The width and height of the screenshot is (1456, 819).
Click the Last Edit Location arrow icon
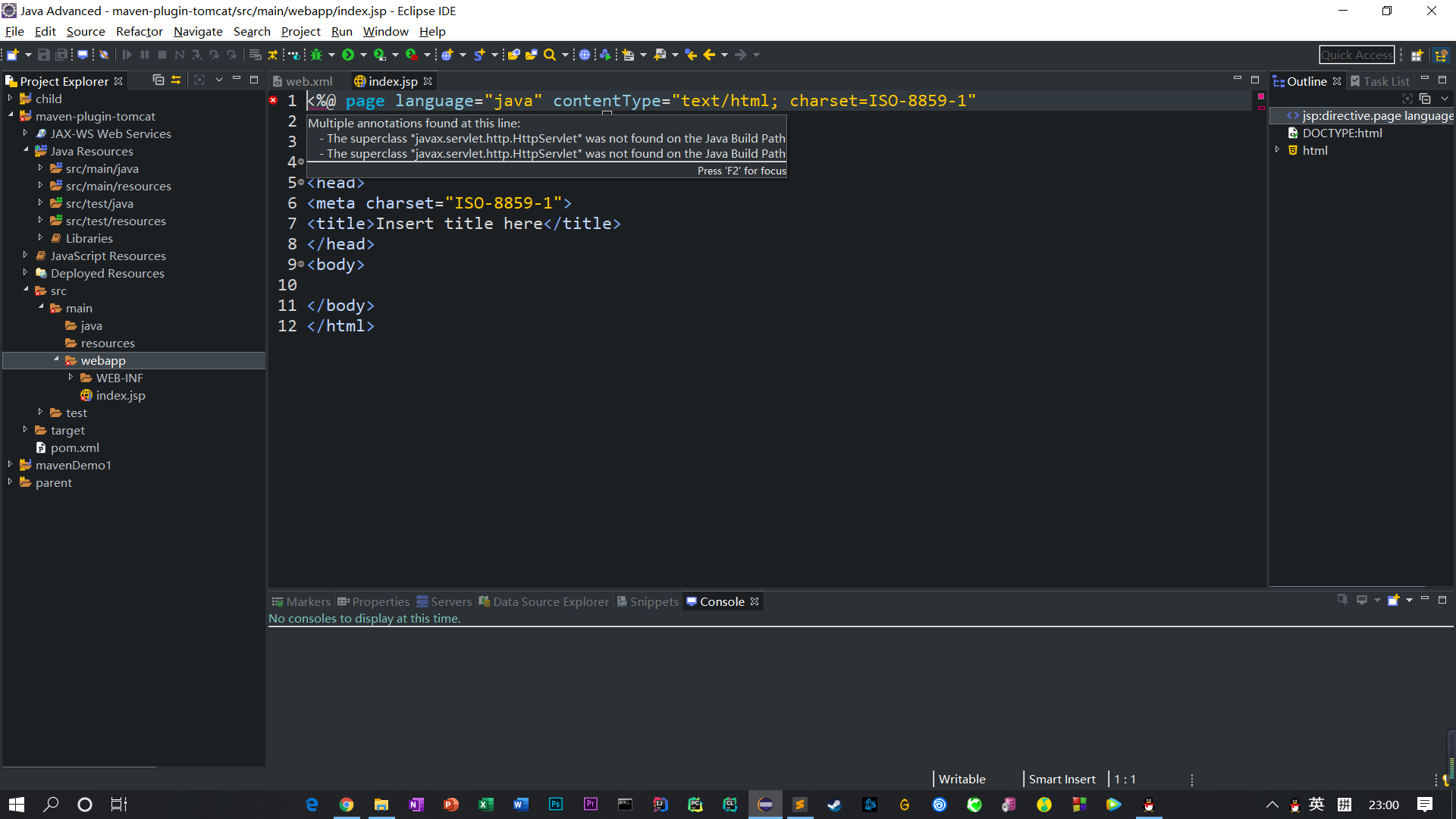point(691,55)
